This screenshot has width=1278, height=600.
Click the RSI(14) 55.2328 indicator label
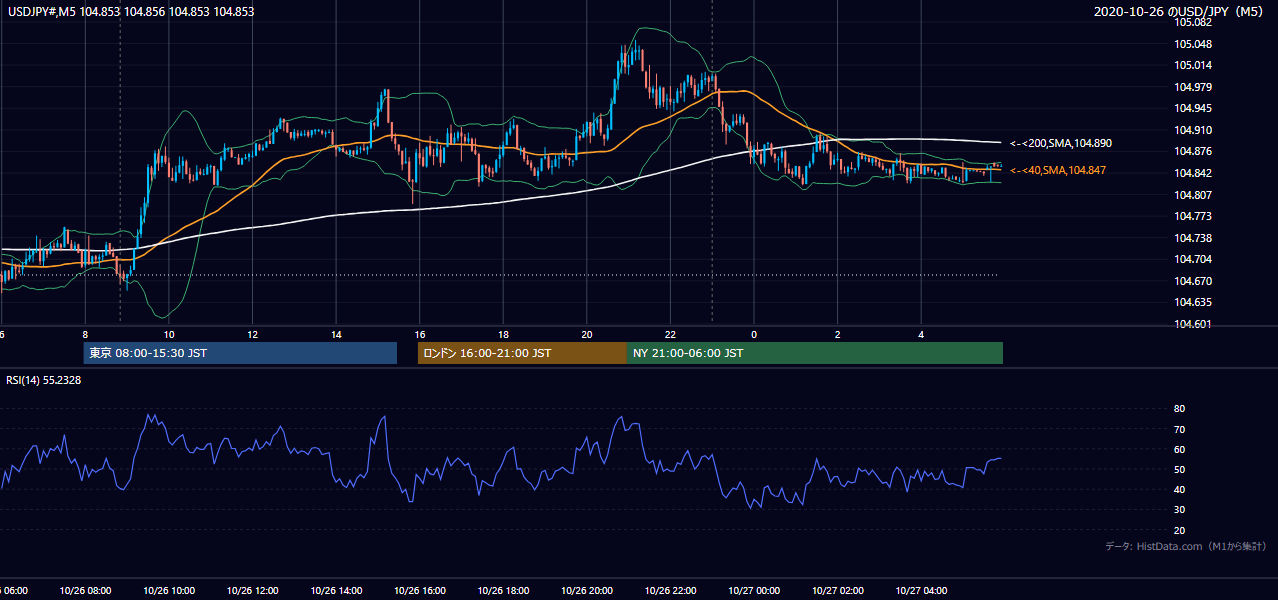coord(44,381)
